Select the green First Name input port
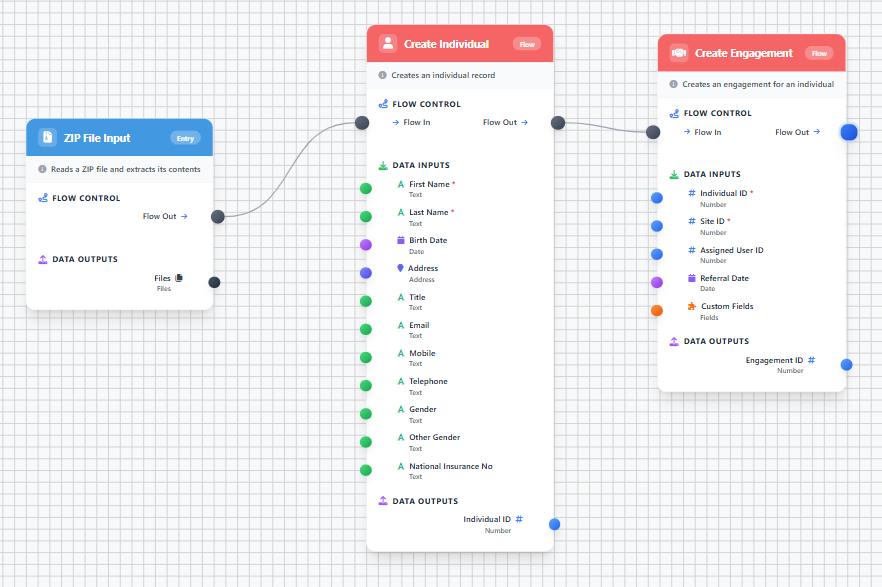The width and height of the screenshot is (882, 587). click(x=366, y=188)
